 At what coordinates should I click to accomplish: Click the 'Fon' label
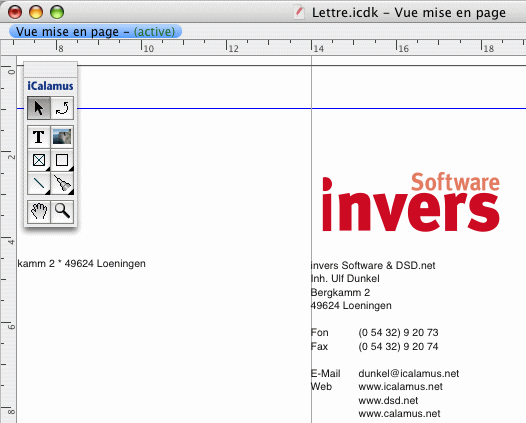tap(320, 333)
